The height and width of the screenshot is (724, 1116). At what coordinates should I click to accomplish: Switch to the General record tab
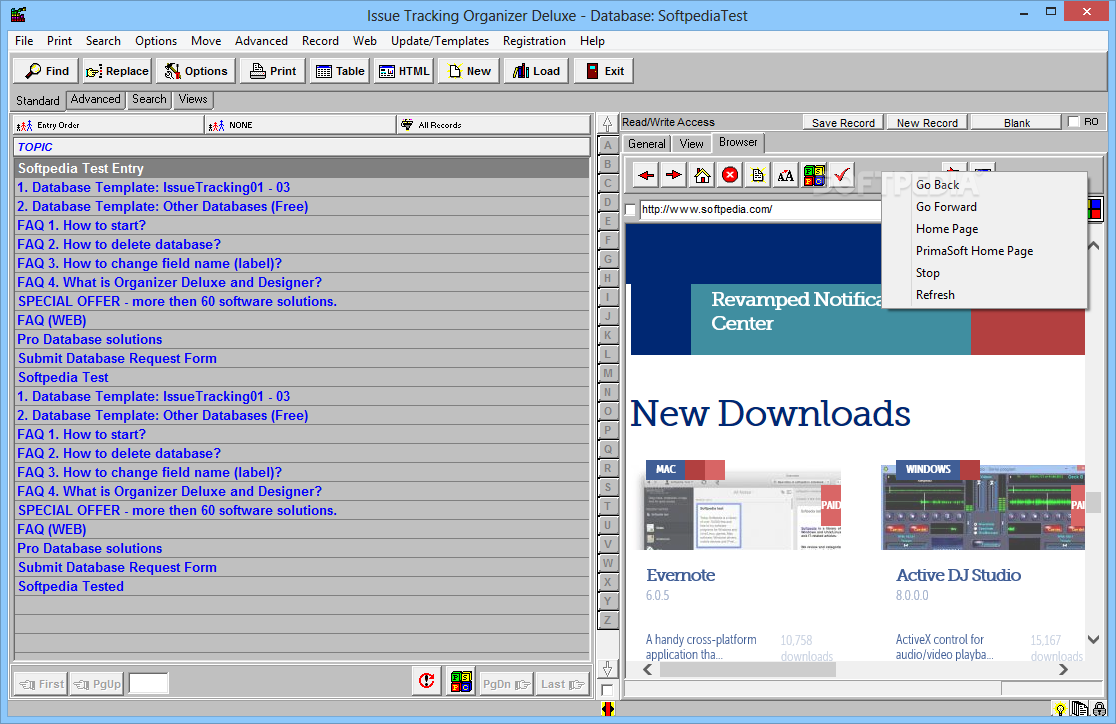(647, 144)
